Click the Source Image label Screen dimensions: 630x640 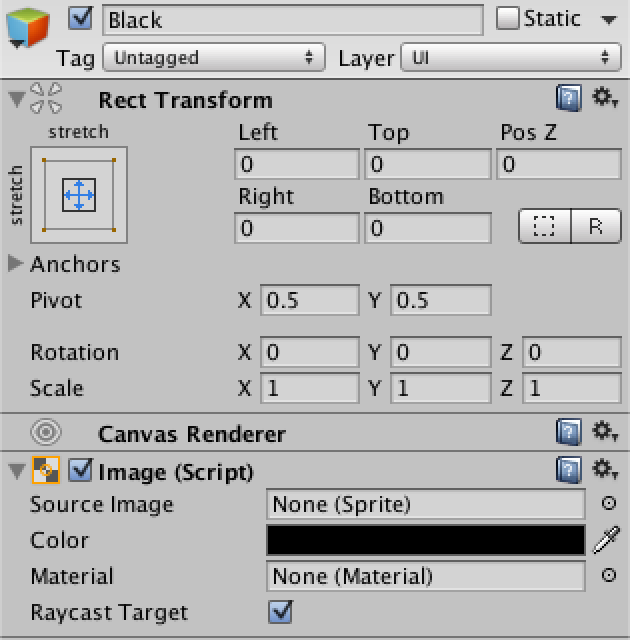102,505
